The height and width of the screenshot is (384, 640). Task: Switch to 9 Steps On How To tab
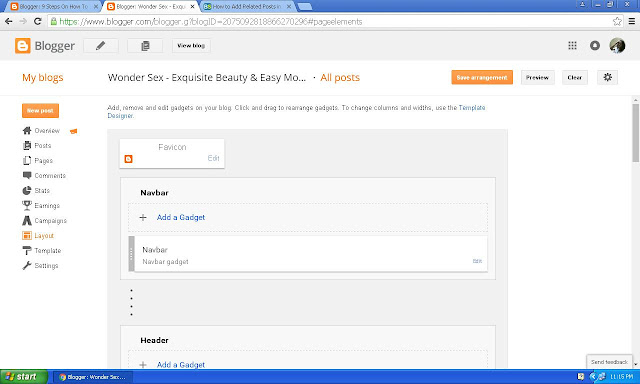click(54, 7)
